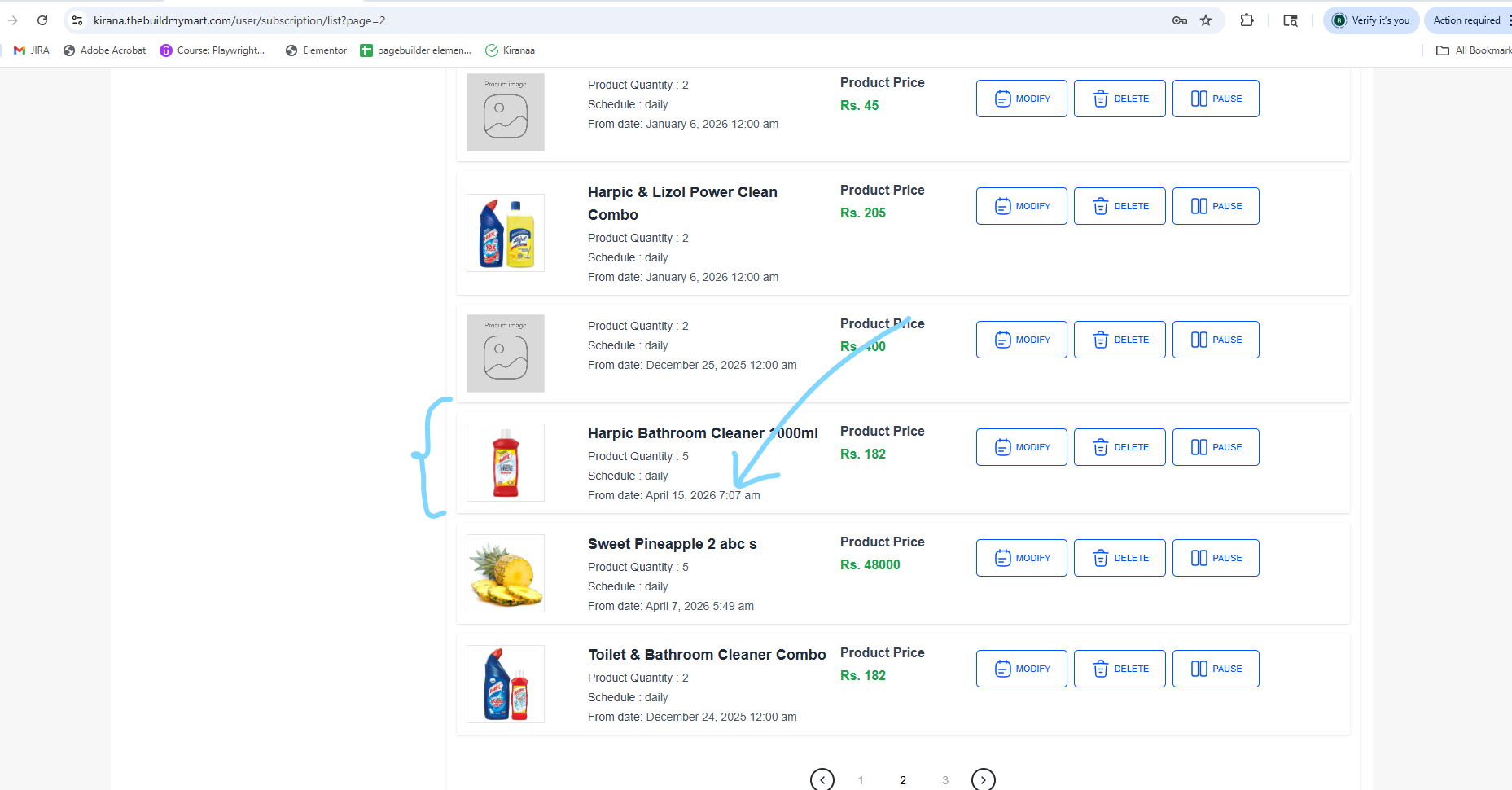Pause the Toilet & Bathroom Cleaner Combo subscription

tap(1216, 669)
